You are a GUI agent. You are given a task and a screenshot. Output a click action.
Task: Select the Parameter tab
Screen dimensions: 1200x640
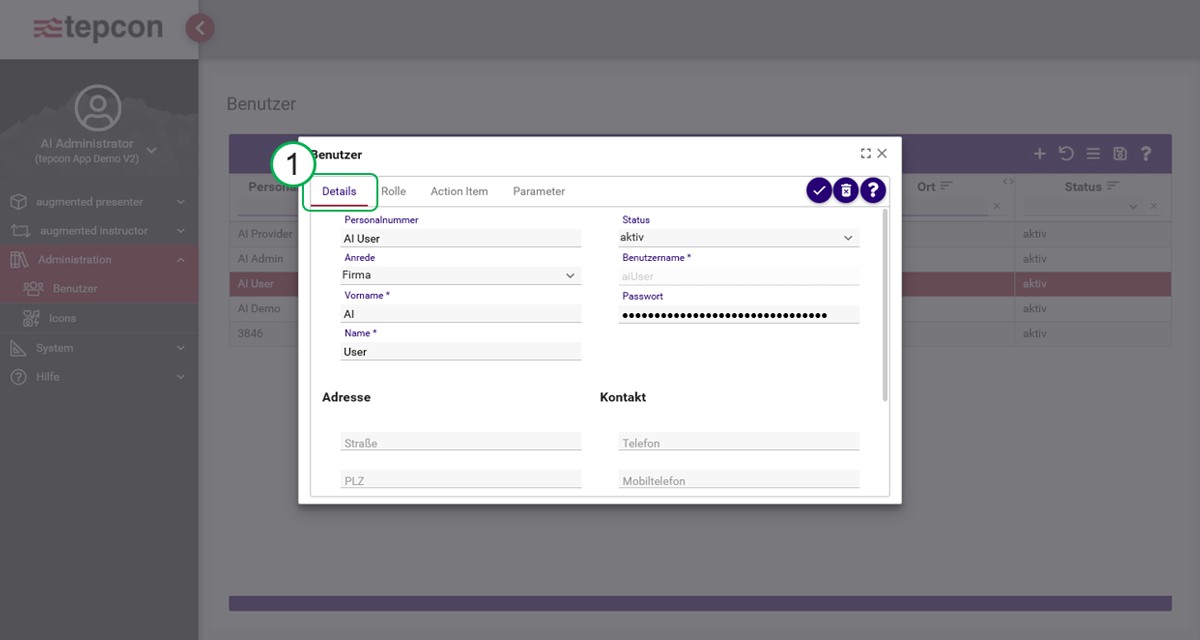(538, 190)
